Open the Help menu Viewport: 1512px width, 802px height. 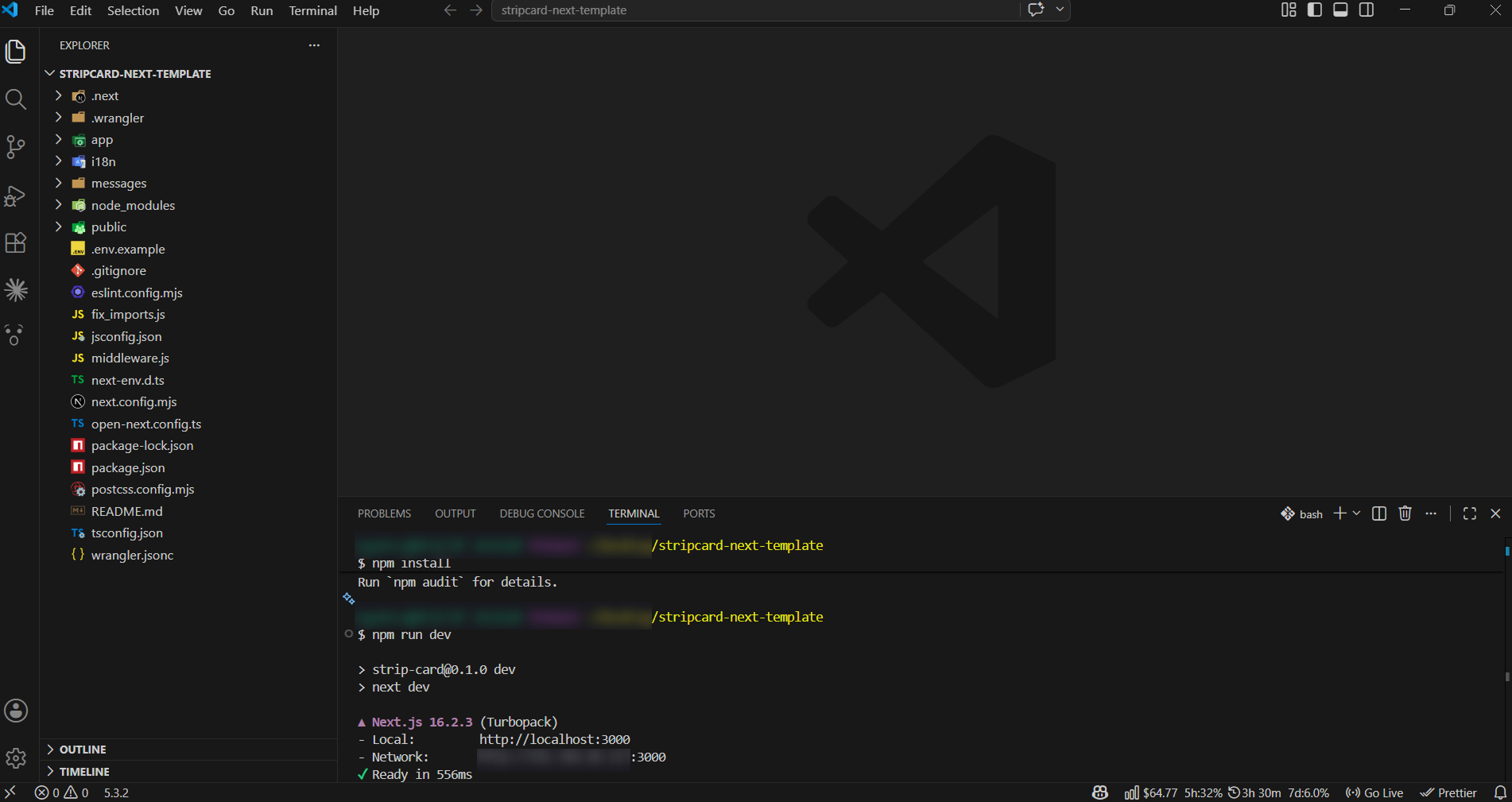click(366, 10)
